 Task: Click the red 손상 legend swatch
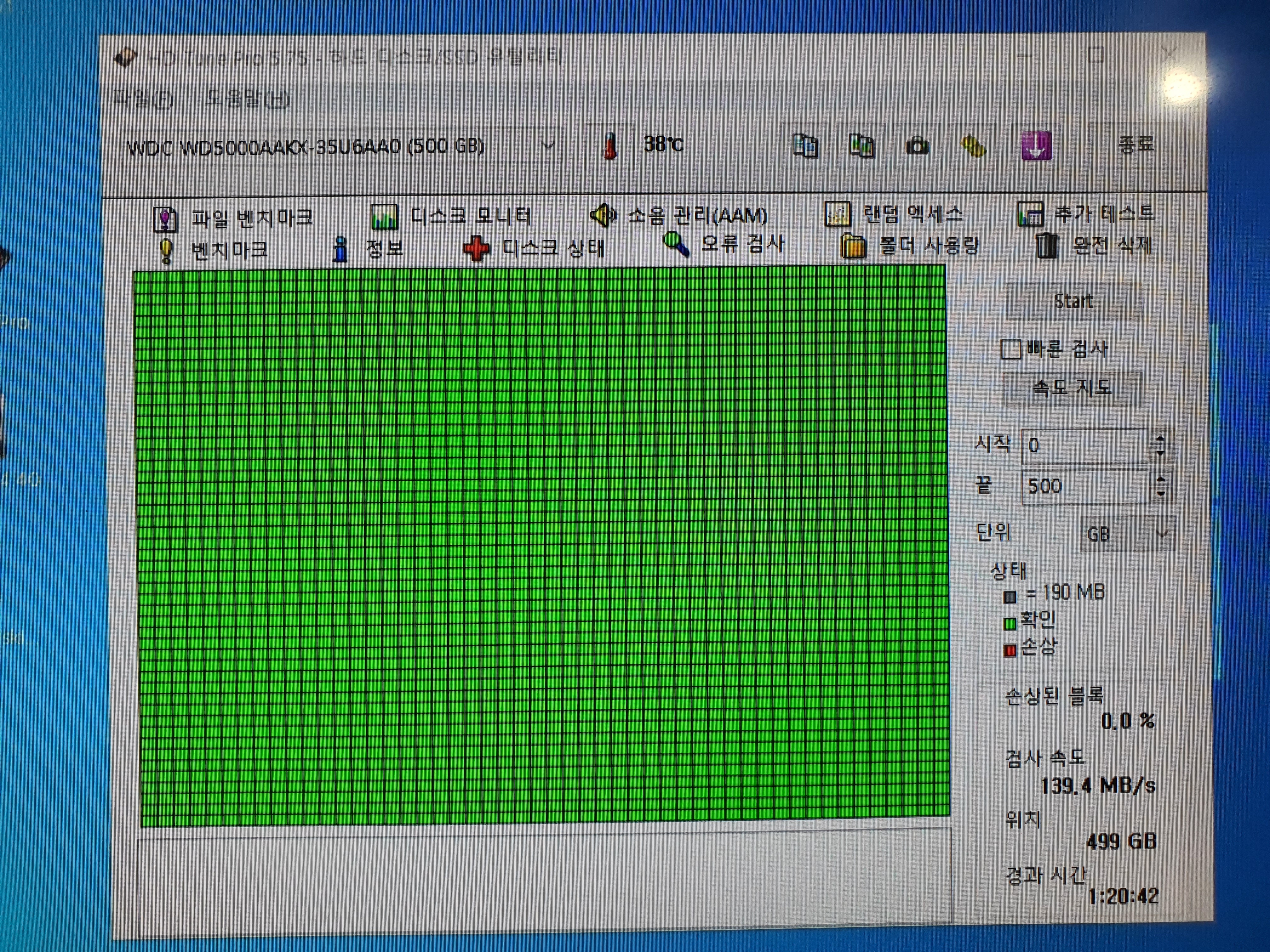(1010, 651)
